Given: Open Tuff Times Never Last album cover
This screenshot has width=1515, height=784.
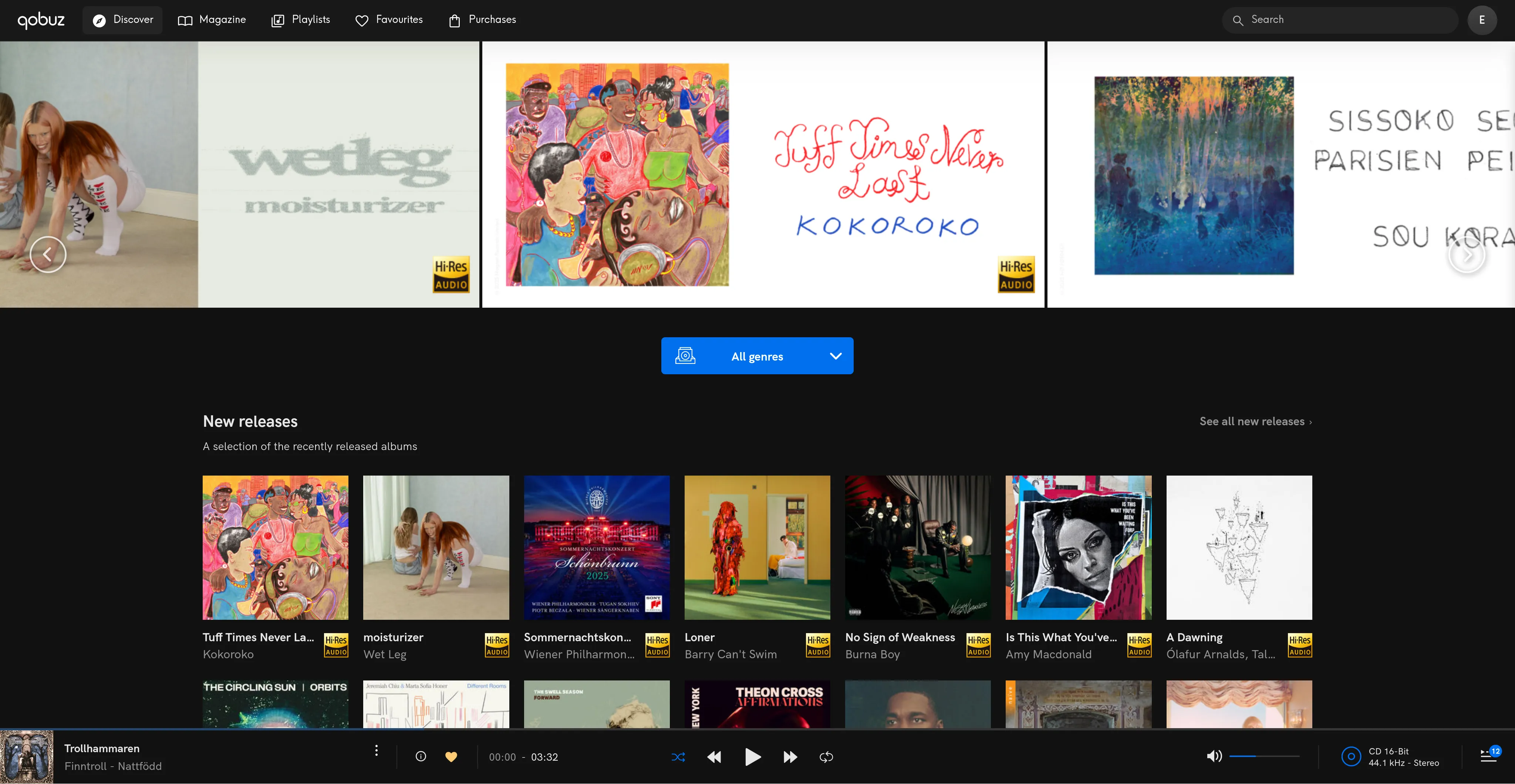Looking at the screenshot, I should pos(275,548).
